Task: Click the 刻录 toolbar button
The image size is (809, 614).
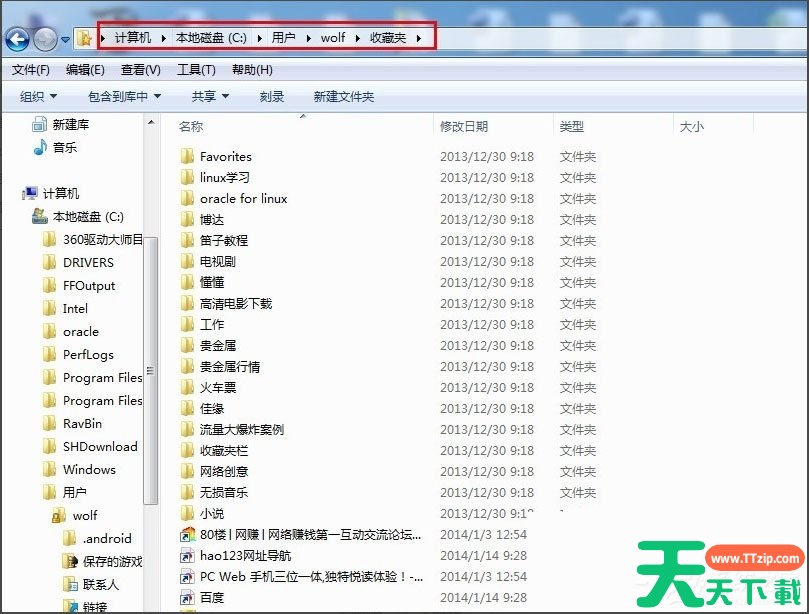Action: point(272,96)
